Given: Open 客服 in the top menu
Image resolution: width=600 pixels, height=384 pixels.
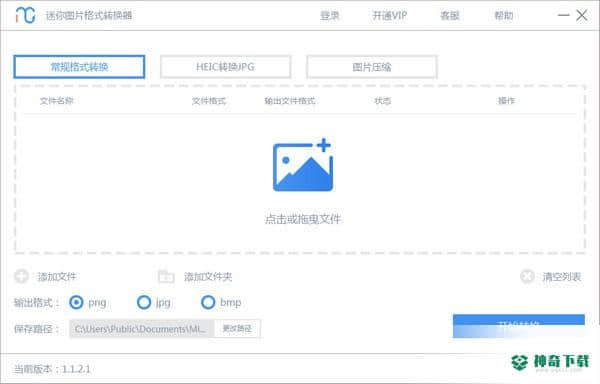Looking at the screenshot, I should [450, 16].
